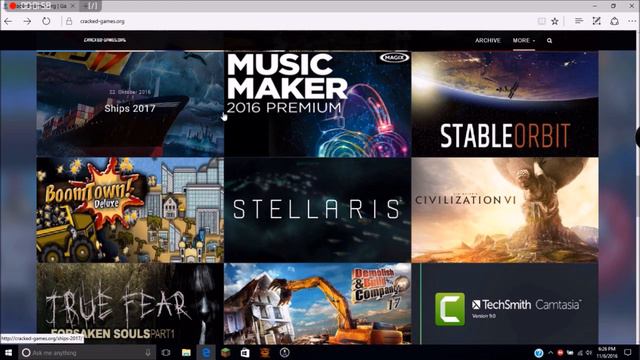Open True Fear Forsaken Souls tile
Screen dimensions: 640x360
tap(130, 303)
